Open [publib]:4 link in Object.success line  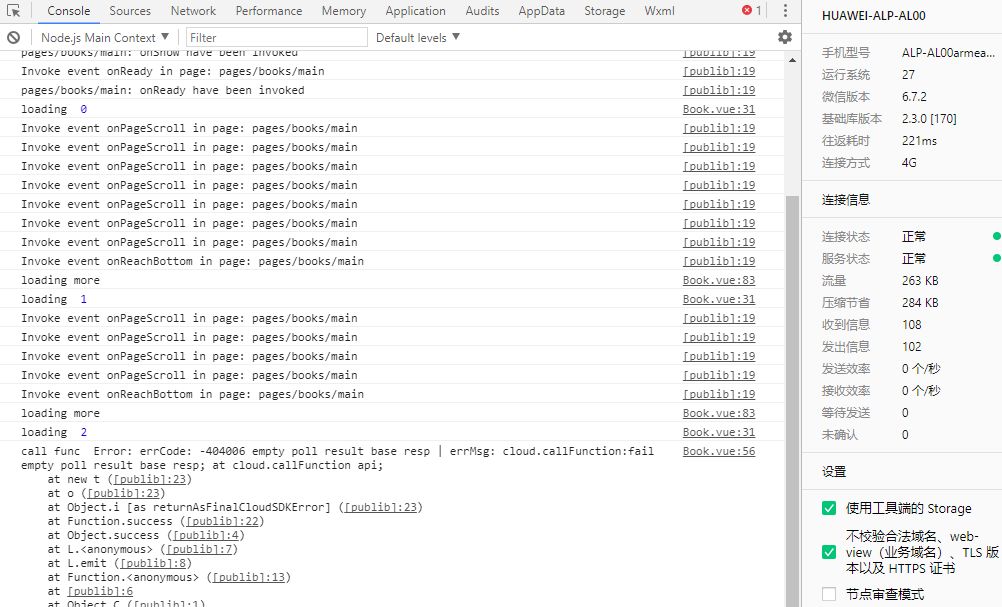(x=205, y=535)
